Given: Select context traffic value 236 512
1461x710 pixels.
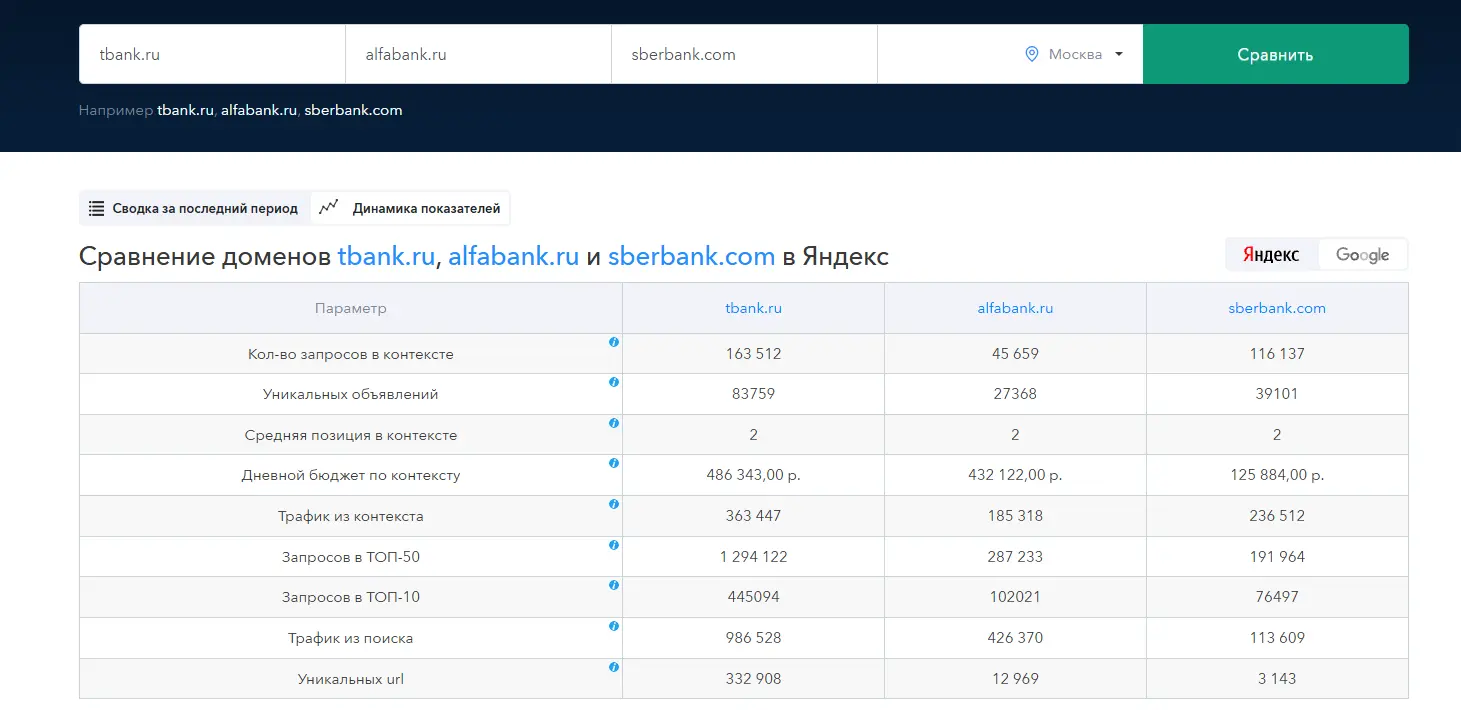Looking at the screenshot, I should coord(1277,516).
